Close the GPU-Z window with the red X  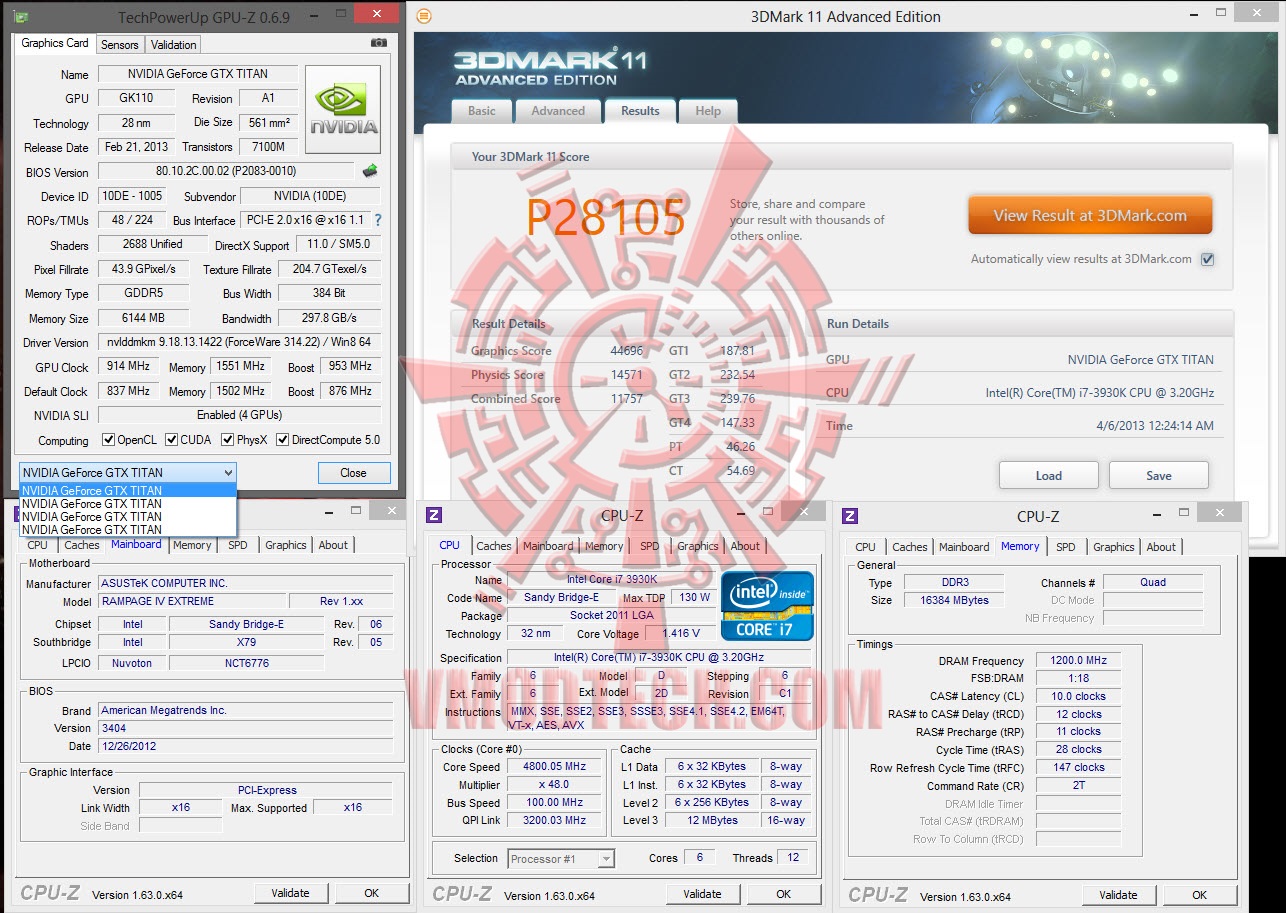[376, 14]
